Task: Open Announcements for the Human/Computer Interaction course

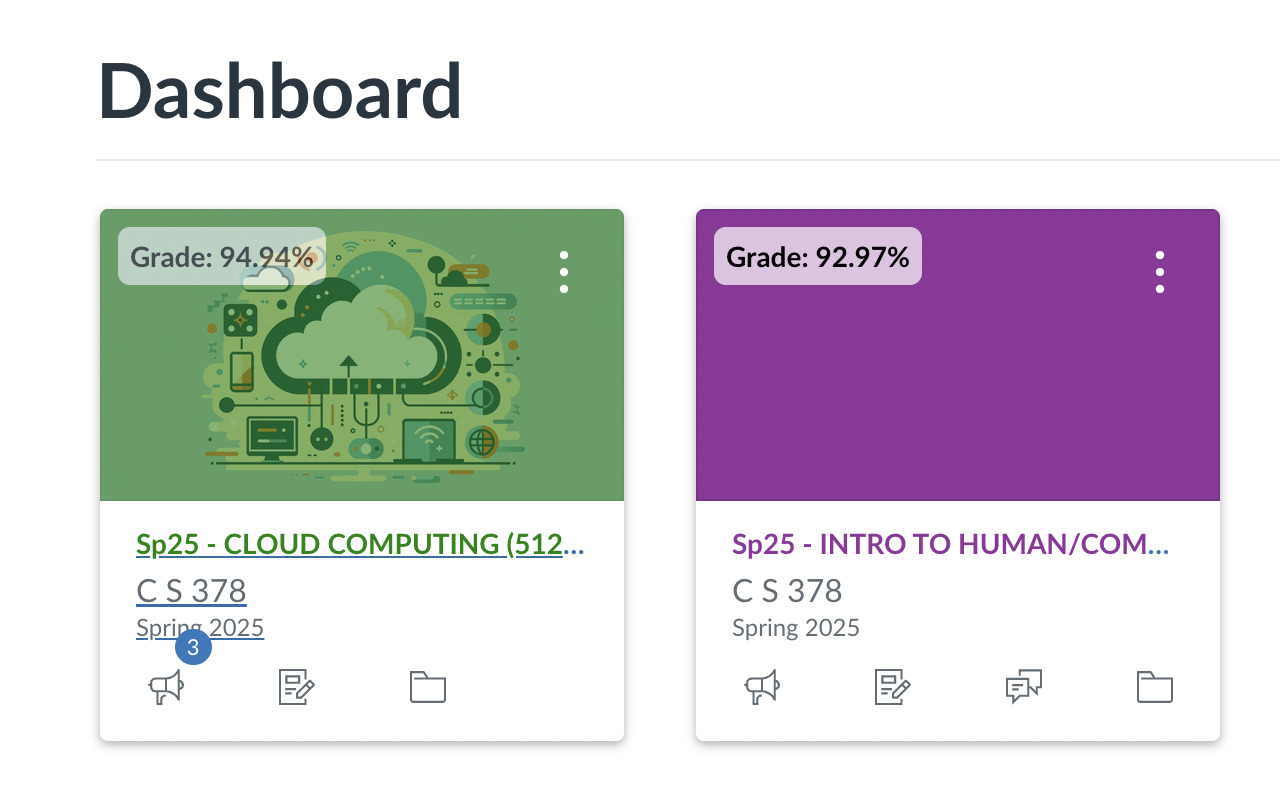Action: tap(763, 687)
